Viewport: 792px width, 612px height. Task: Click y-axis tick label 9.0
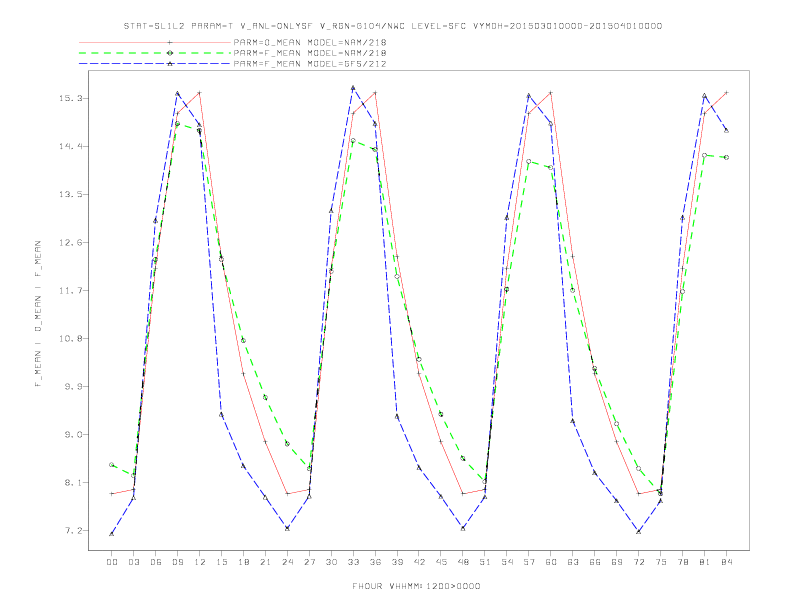tap(73, 434)
